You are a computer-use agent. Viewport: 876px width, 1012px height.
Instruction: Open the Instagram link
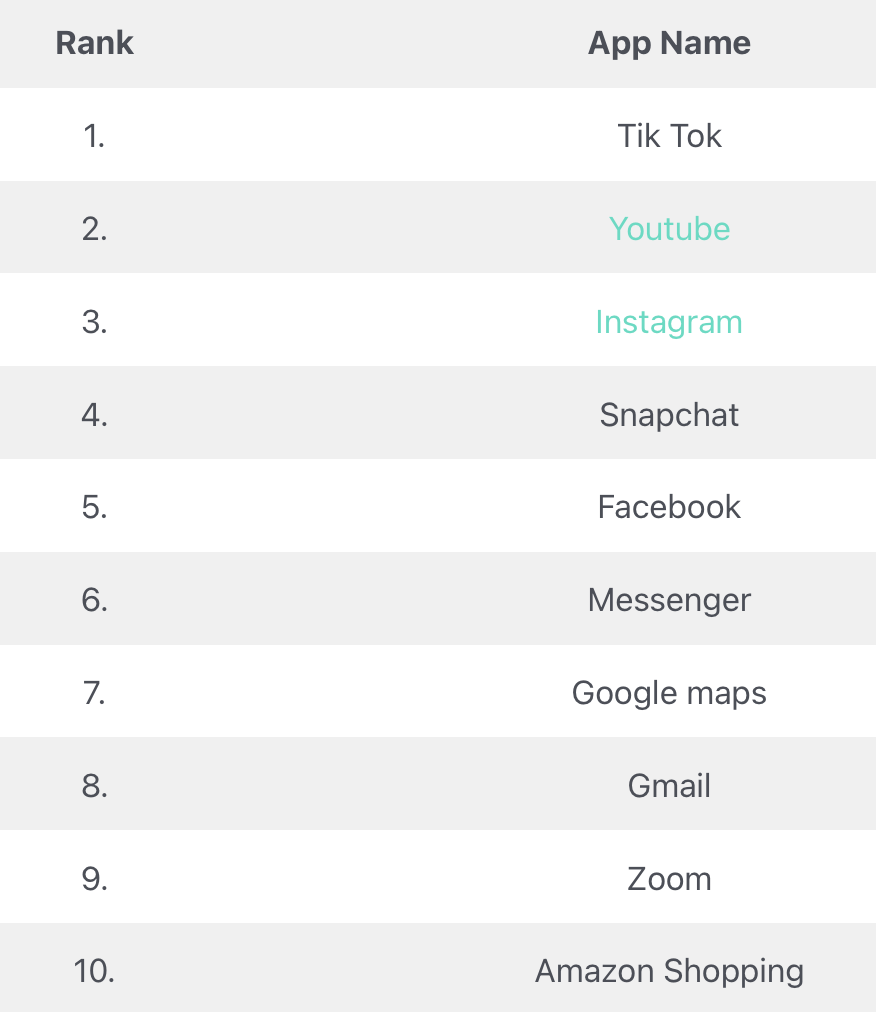click(669, 322)
